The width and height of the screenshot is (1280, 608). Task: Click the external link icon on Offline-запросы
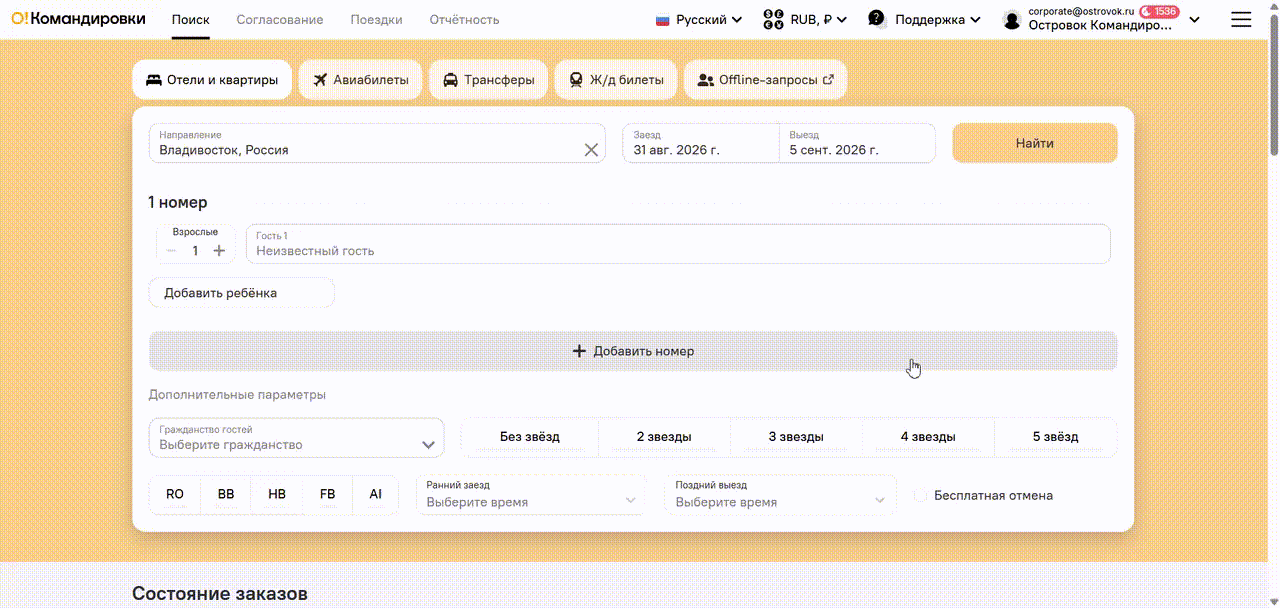(828, 80)
